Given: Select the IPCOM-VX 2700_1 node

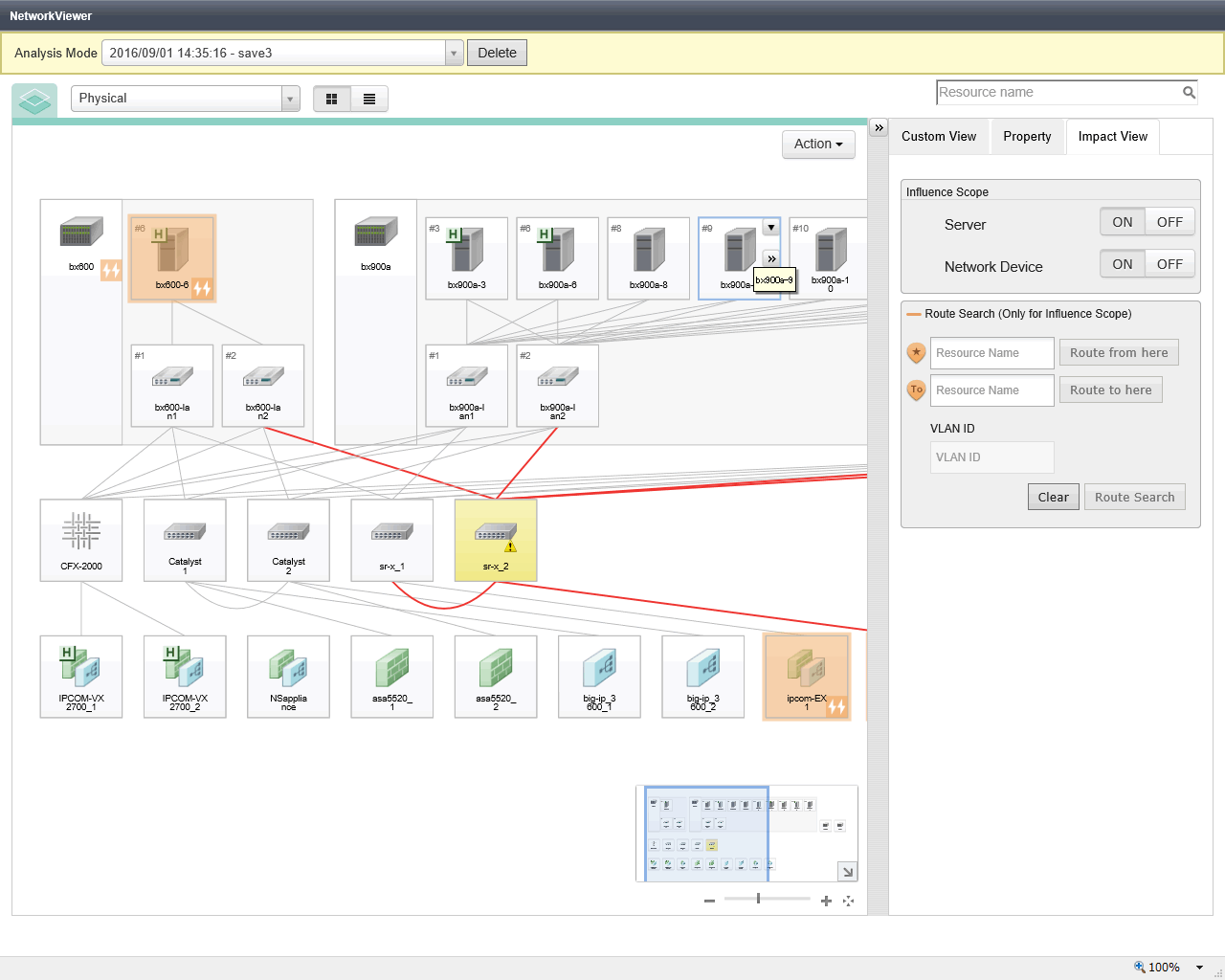Looking at the screenshot, I should point(81,677).
